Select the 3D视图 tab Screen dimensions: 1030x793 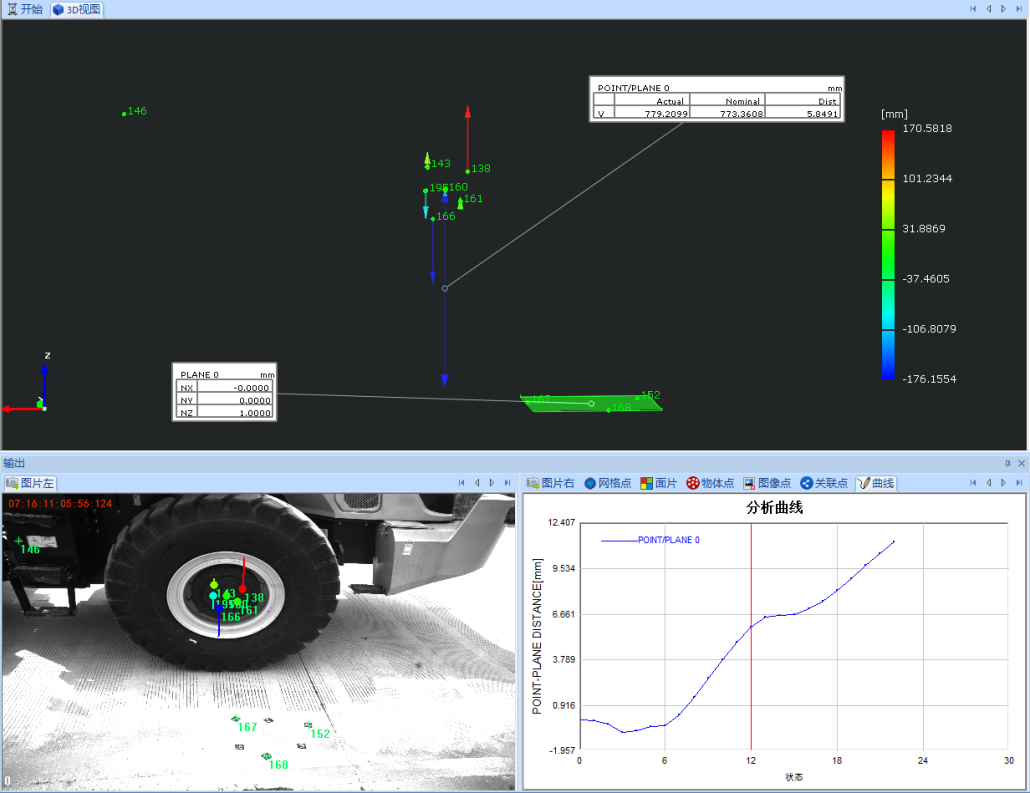click(x=77, y=9)
